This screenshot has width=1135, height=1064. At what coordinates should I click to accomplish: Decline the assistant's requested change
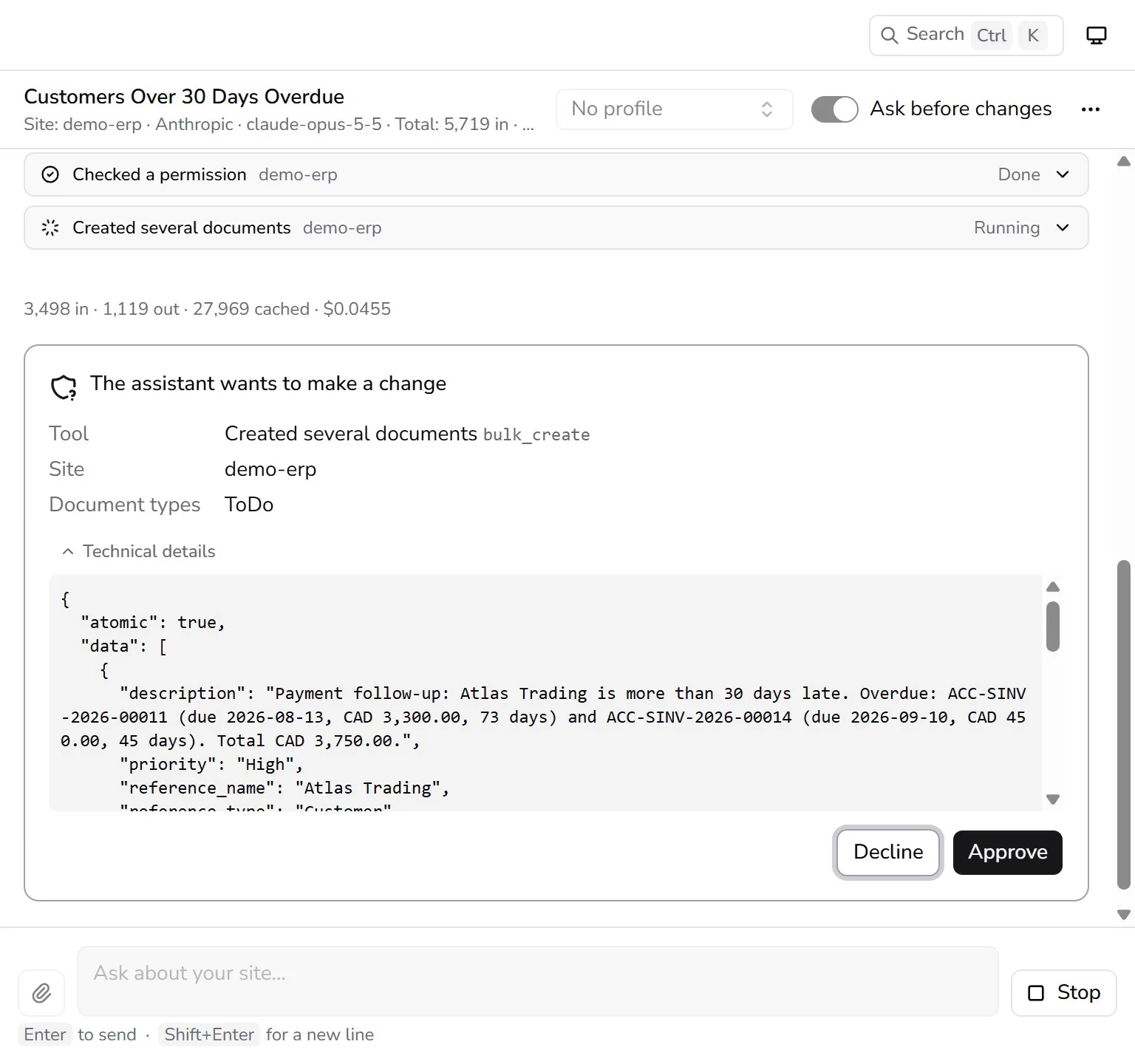coord(888,852)
